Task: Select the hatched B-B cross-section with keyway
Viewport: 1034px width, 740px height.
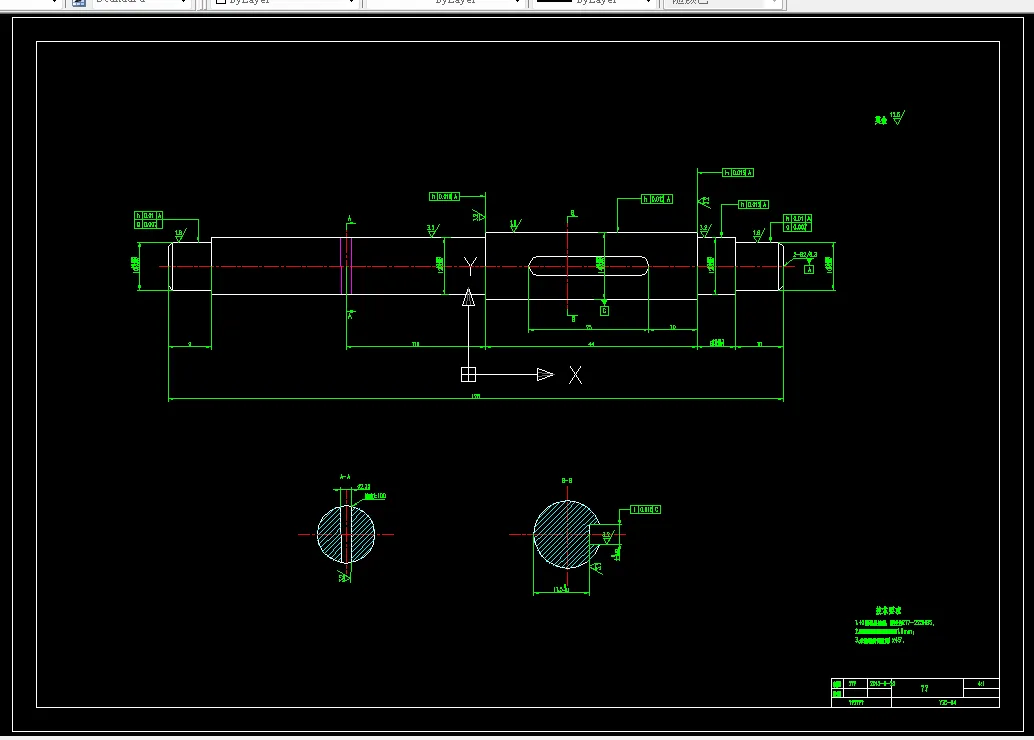Action: pyautogui.click(x=566, y=534)
